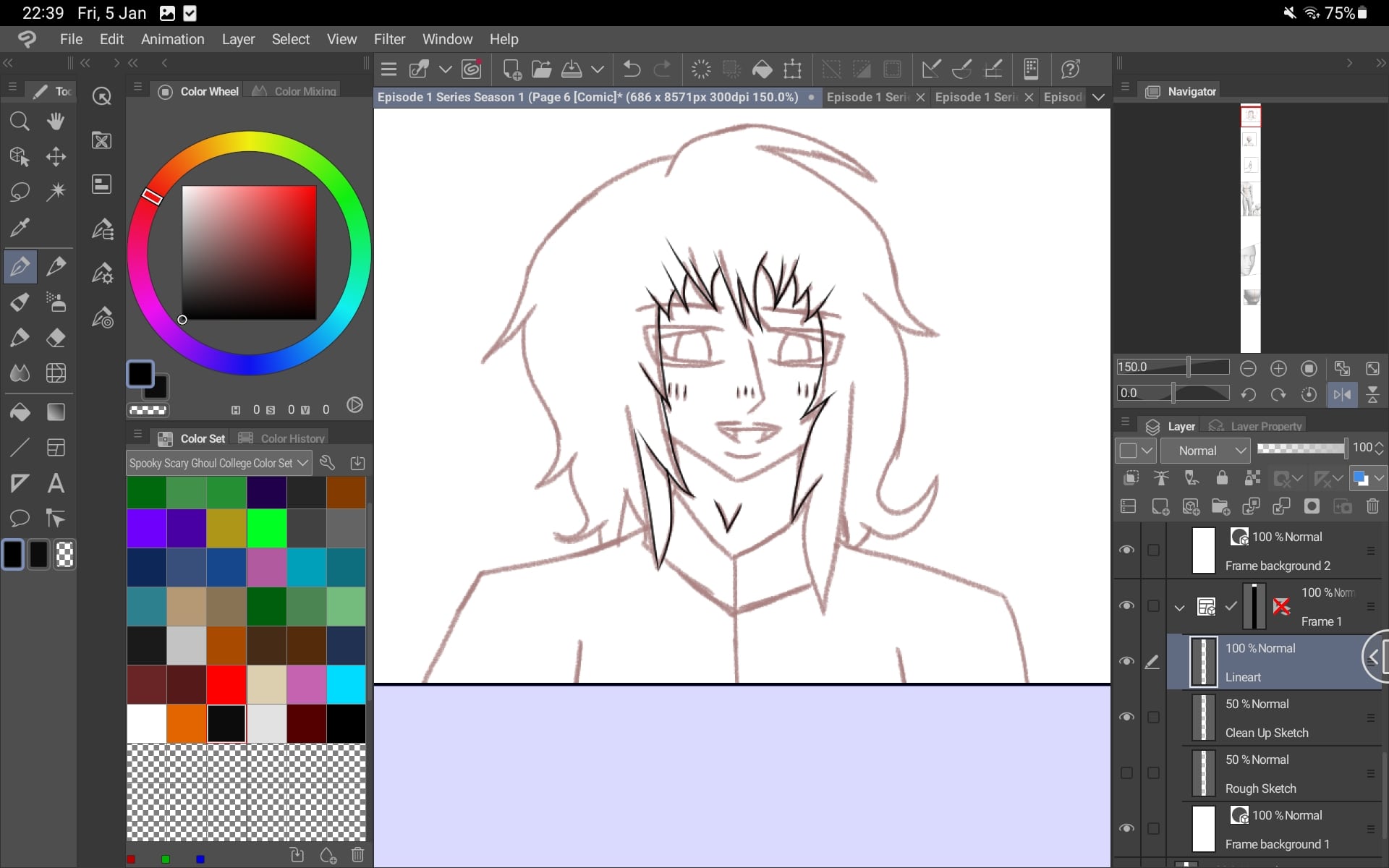
Task: Hide the Frame background 2 layer
Action: coord(1126,550)
